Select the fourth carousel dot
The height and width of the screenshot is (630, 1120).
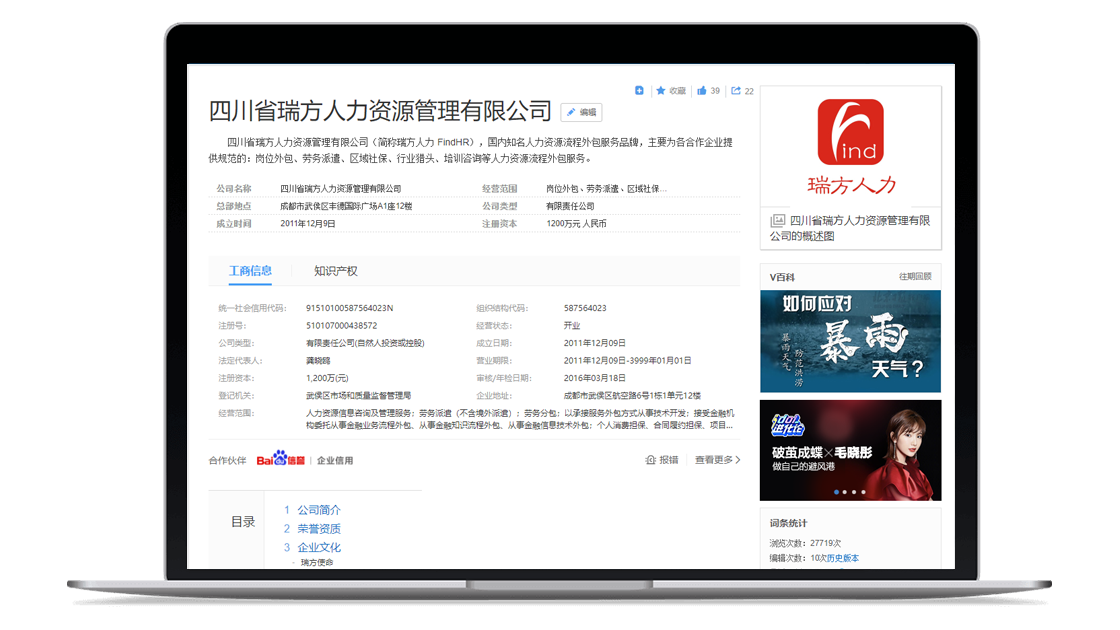point(863,492)
